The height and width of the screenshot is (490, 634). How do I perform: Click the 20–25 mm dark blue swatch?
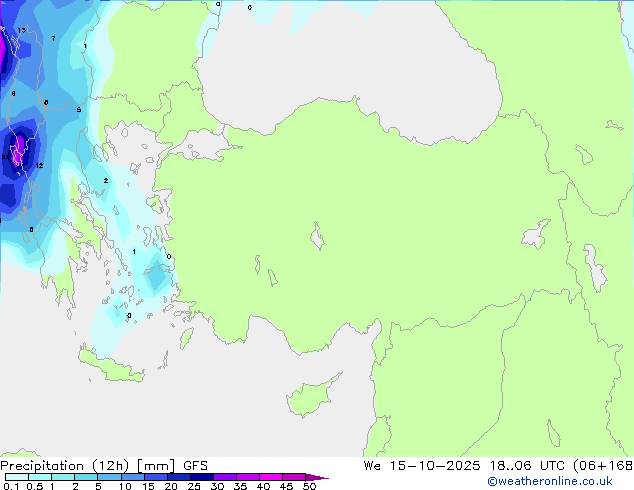[178, 477]
